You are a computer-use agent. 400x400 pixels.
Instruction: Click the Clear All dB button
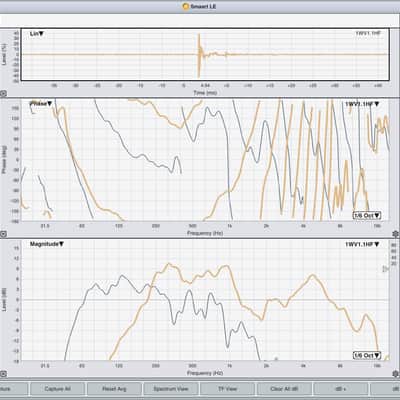click(x=284, y=389)
